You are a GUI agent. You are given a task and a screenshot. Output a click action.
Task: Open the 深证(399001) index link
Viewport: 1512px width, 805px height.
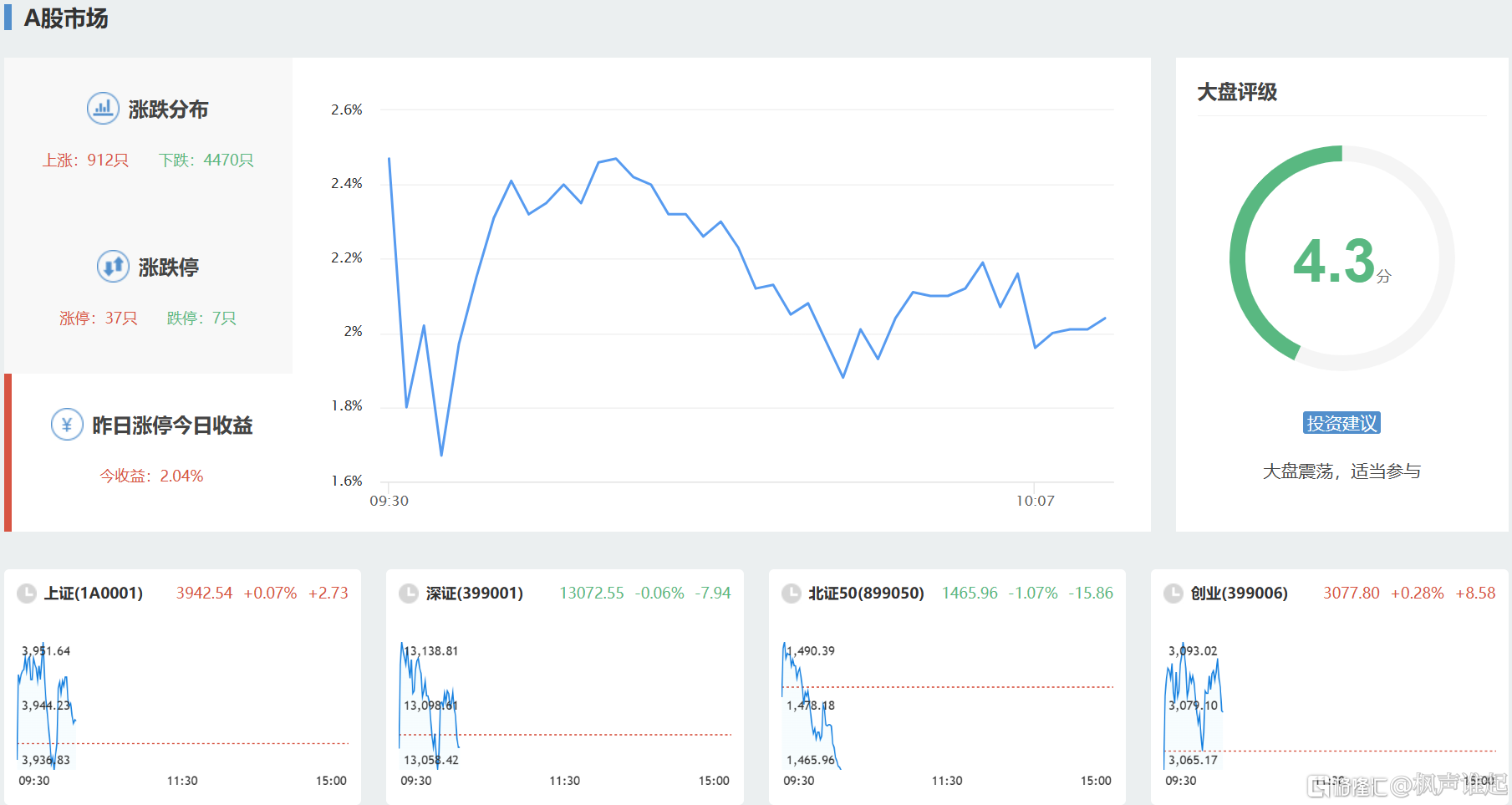pyautogui.click(x=475, y=594)
